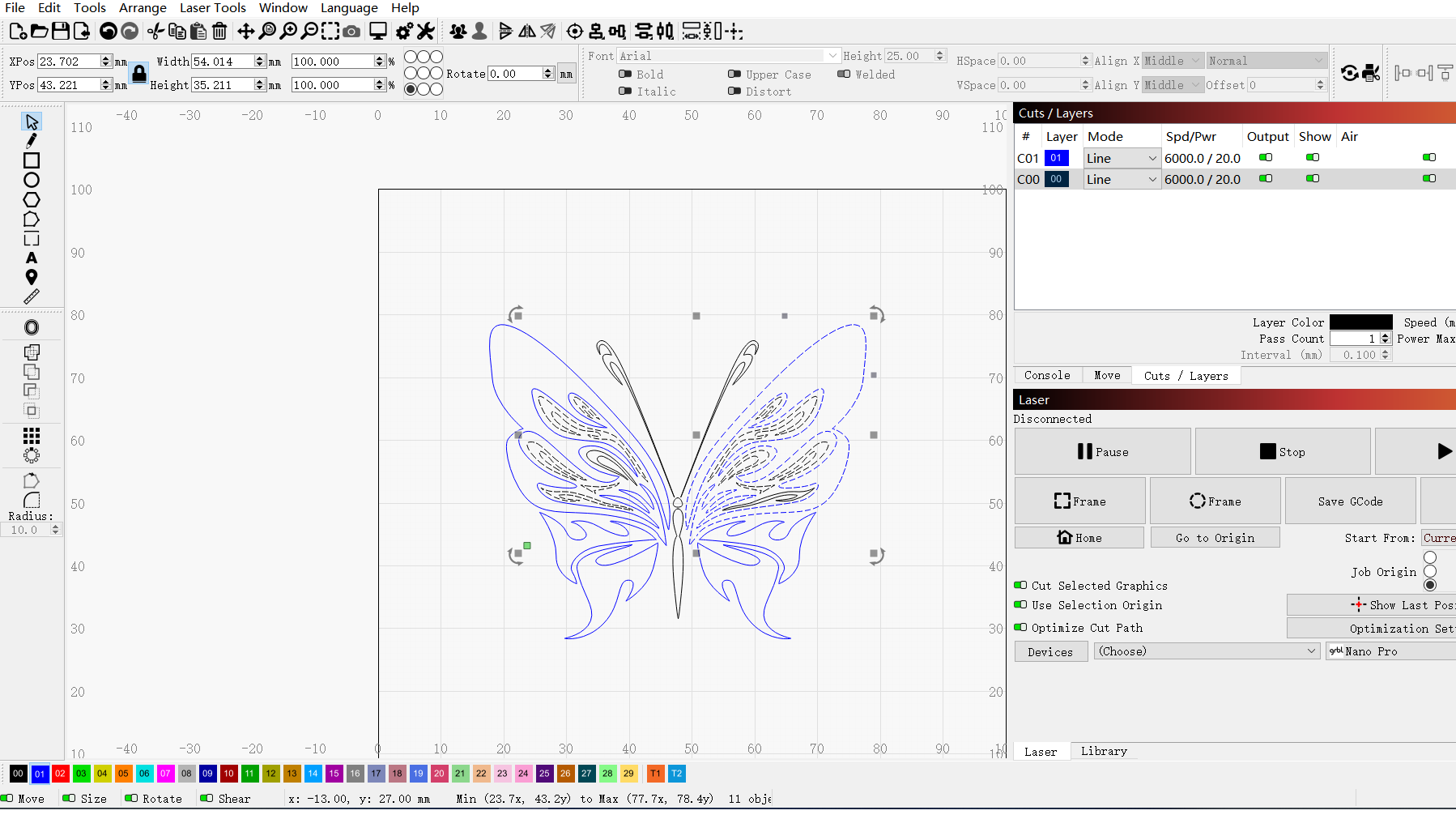Open the device (Choose) dropdown

(x=1207, y=651)
